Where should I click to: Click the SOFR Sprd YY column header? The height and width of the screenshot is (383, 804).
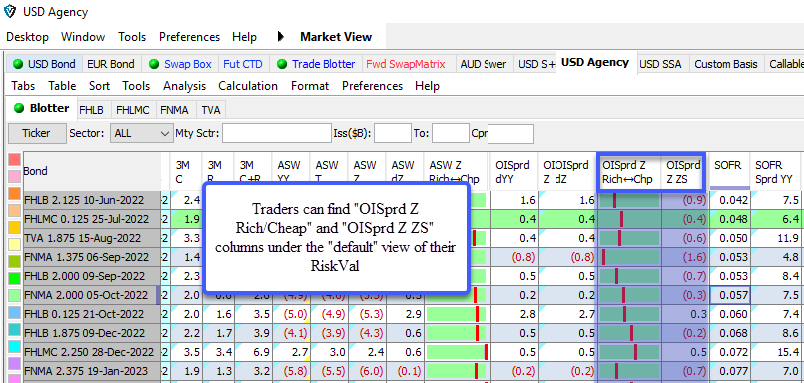775,171
